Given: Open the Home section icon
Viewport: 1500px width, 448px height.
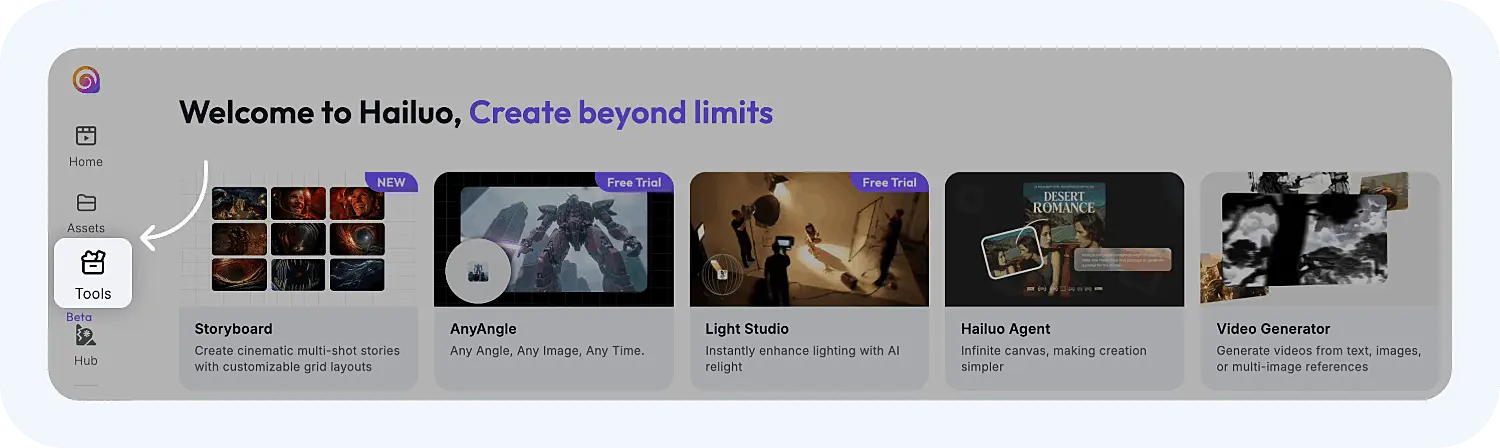Looking at the screenshot, I should pyautogui.click(x=86, y=136).
